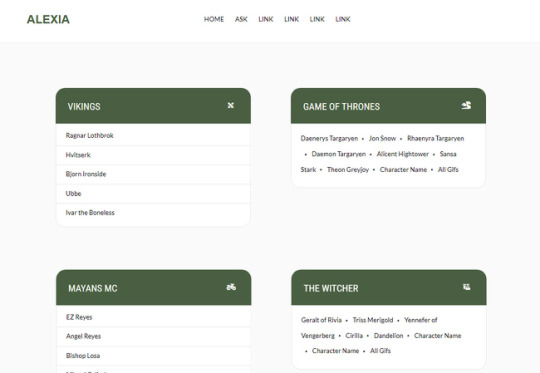The image size is (540, 373).
Task: Open All Gifs in The Witcher card
Action: click(x=380, y=351)
